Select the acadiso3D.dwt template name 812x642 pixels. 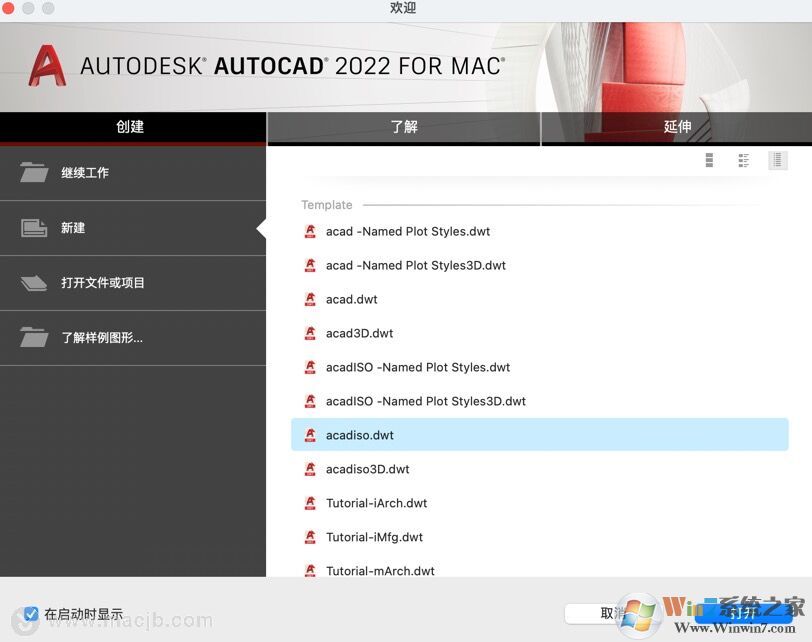368,469
